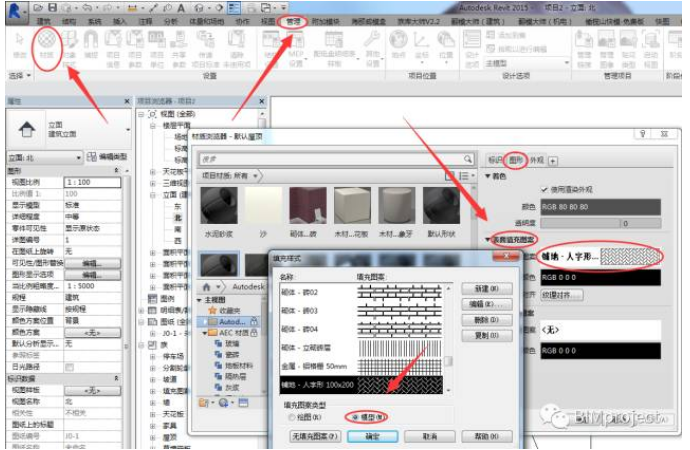Open the active design option (主模型) dropdown
690x450 pixels.
[x=527, y=63]
